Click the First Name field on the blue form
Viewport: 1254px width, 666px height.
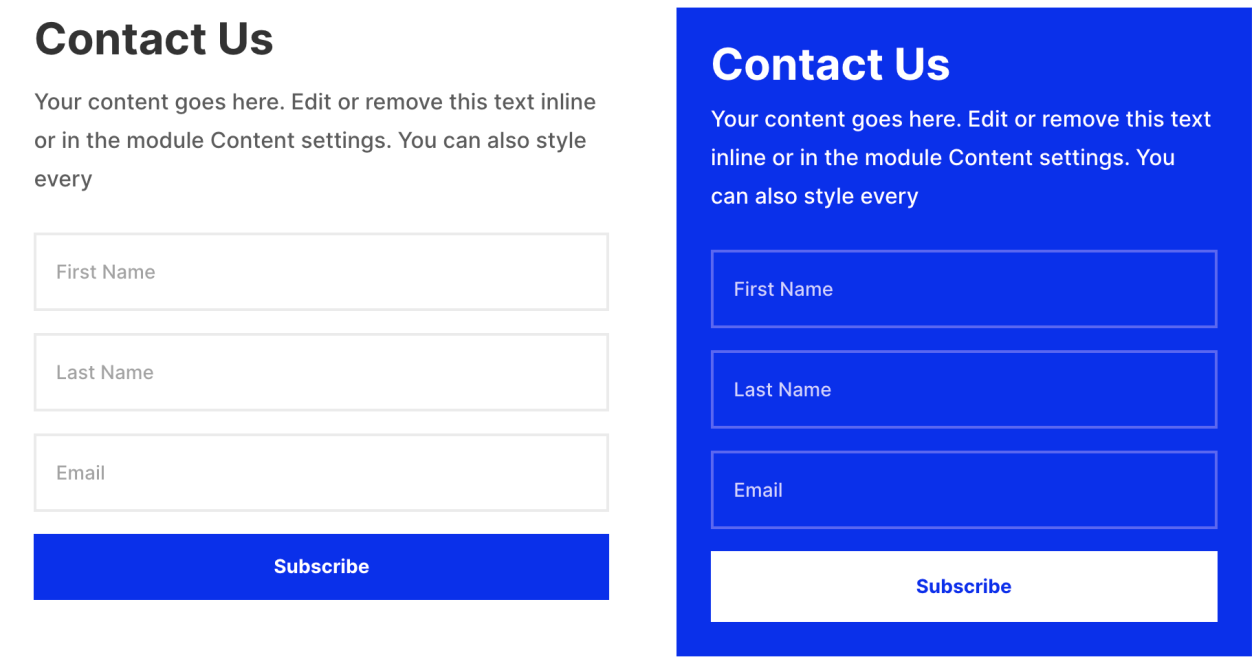click(963, 289)
